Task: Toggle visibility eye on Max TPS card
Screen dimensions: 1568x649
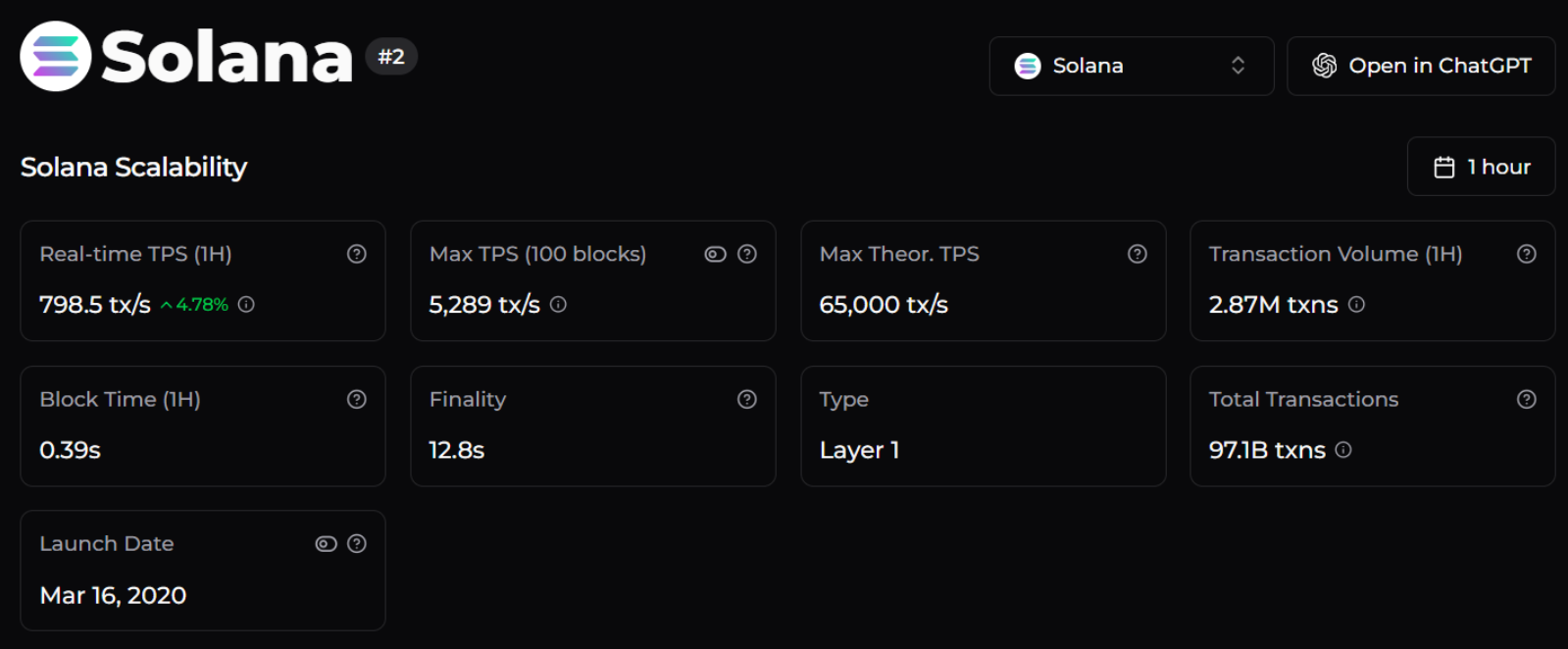Action: tap(715, 254)
